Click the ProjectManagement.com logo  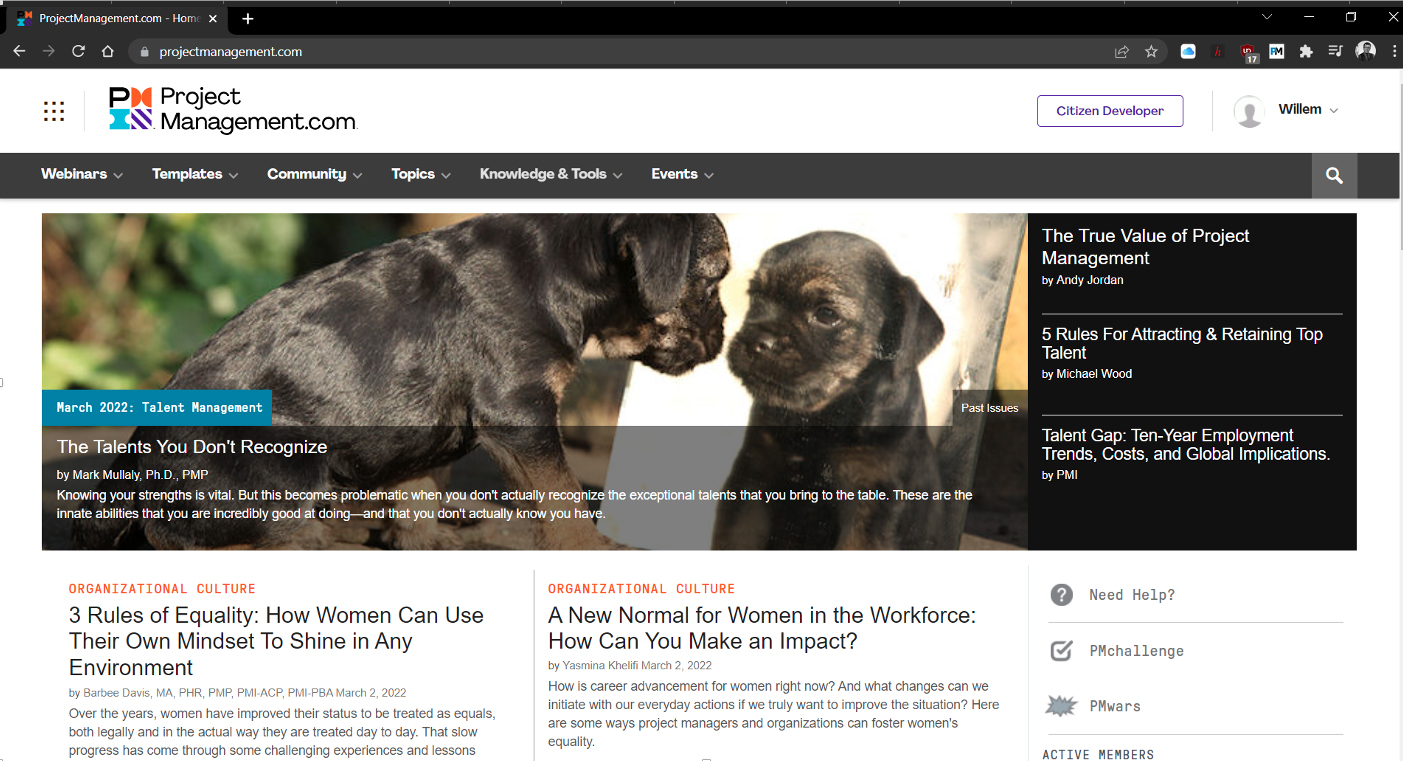(232, 110)
